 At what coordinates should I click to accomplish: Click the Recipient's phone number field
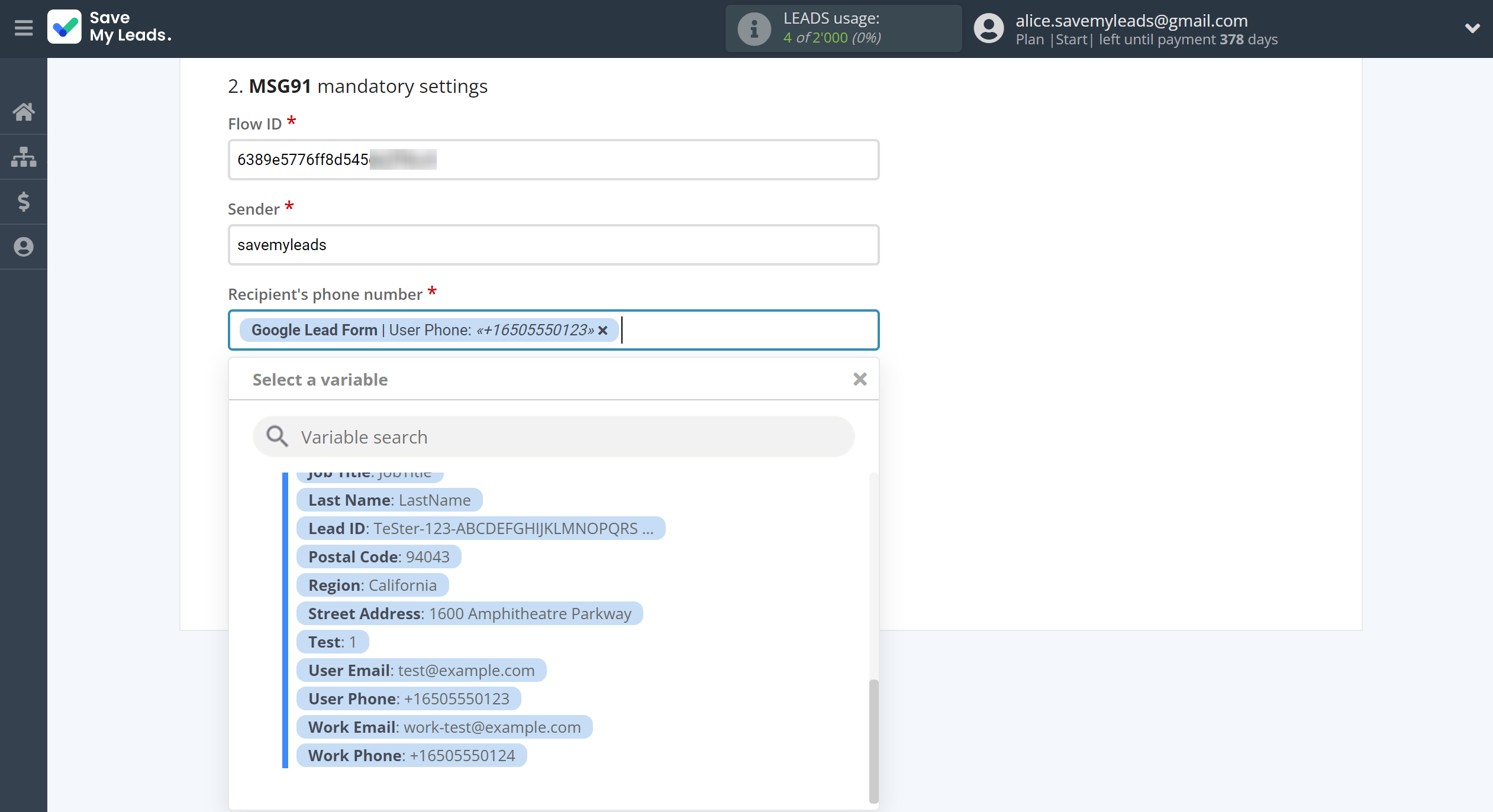(x=553, y=330)
